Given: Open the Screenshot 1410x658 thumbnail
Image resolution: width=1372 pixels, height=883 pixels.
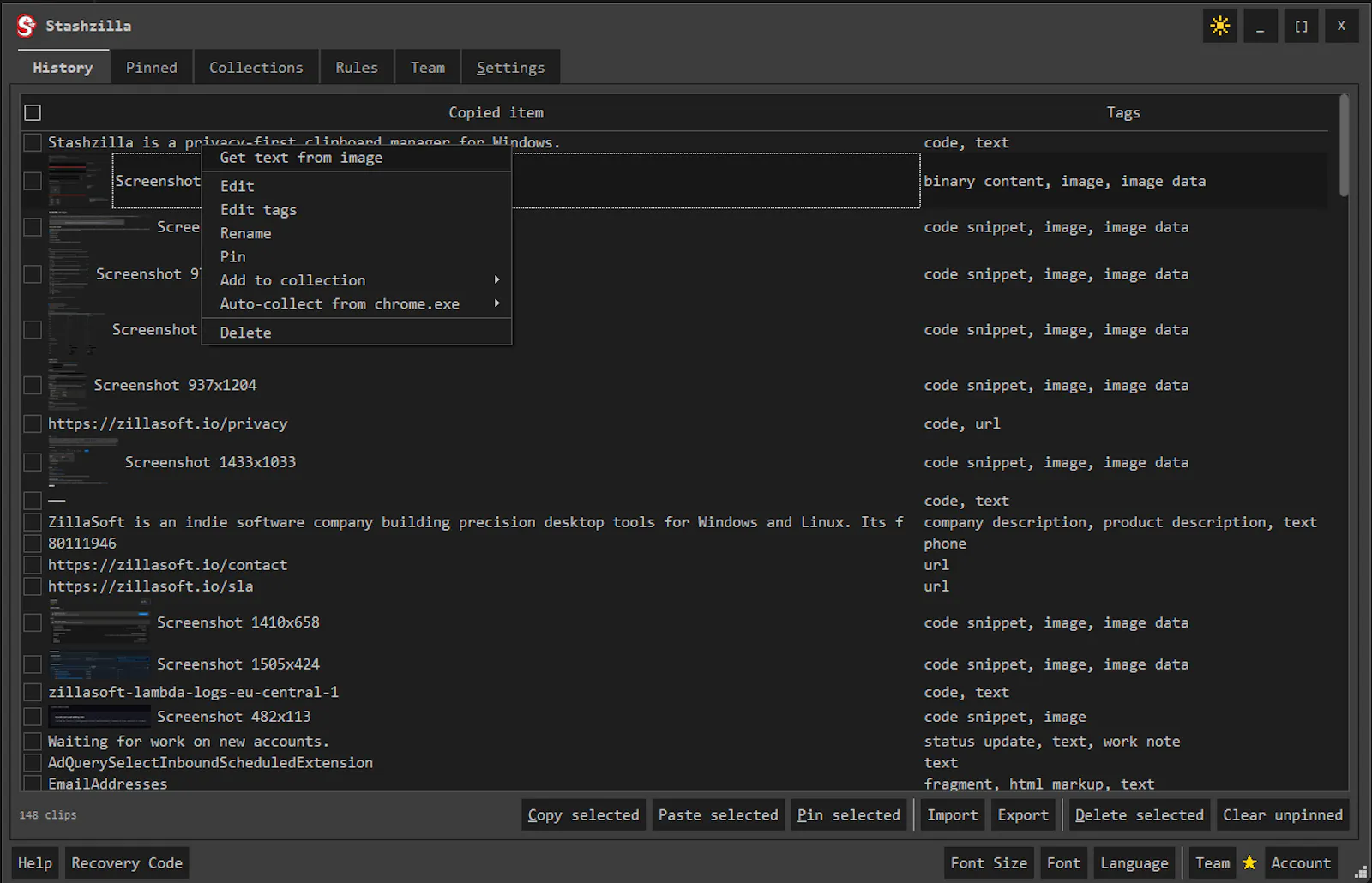Looking at the screenshot, I should pyautogui.click(x=99, y=622).
